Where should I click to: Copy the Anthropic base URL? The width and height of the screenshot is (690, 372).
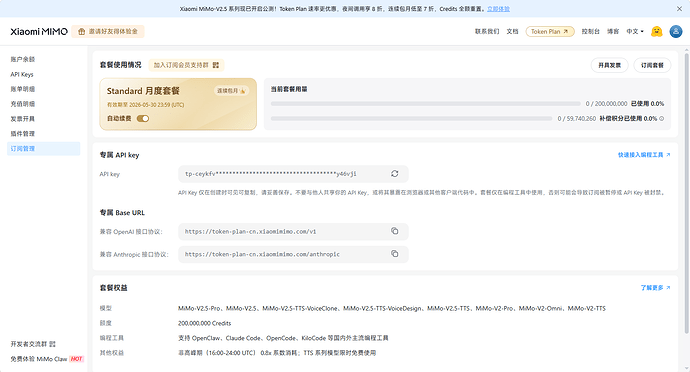pos(395,254)
